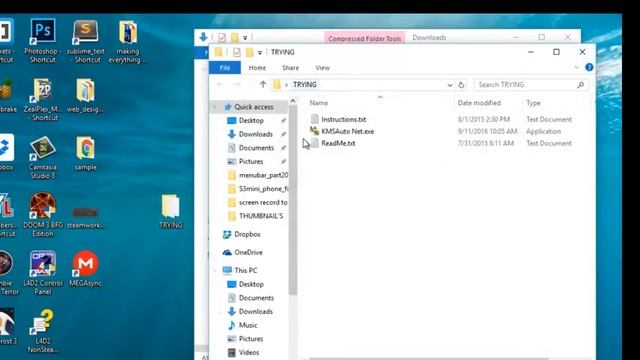Click the file list horizontal scrollbar
Screen dimensions: 640x360
coord(429,359)
